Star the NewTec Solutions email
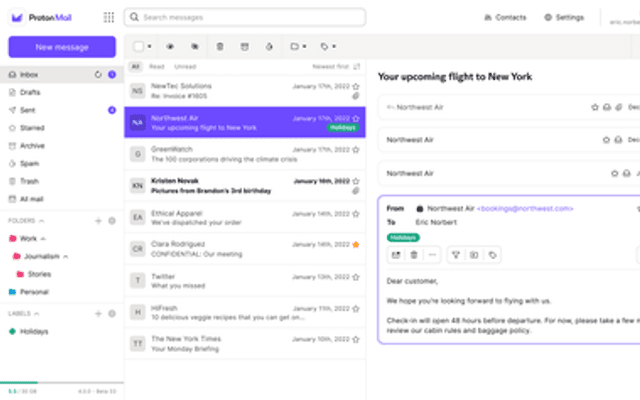 pos(356,86)
